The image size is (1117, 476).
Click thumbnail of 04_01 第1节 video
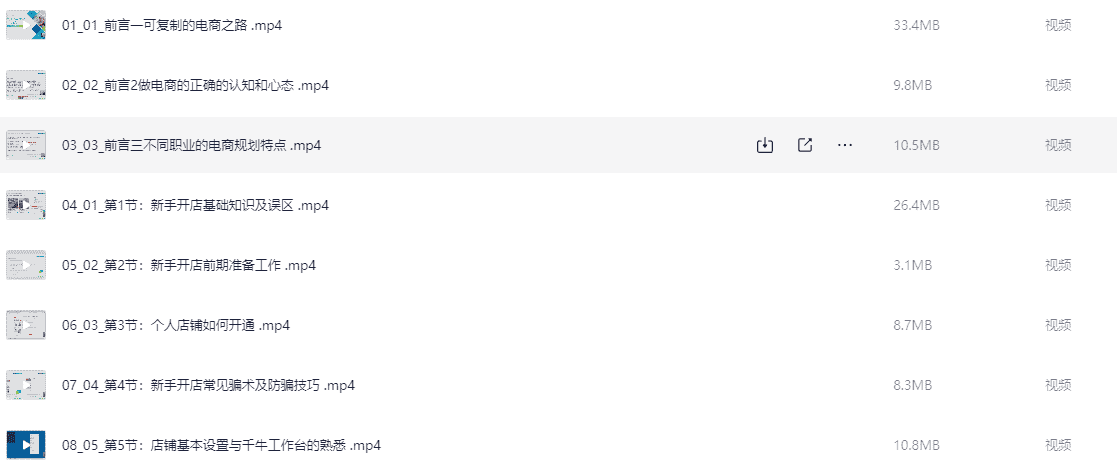26,205
